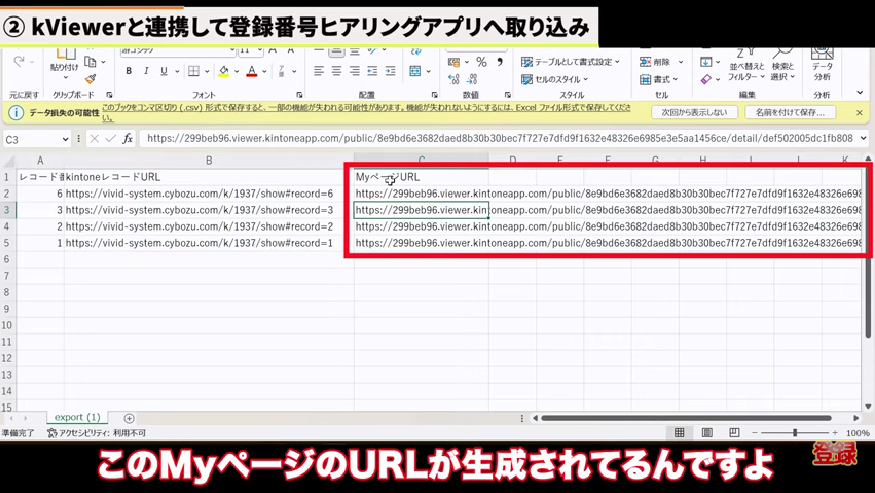Click the underline button
Screen dimensions: 875x493
[164, 72]
